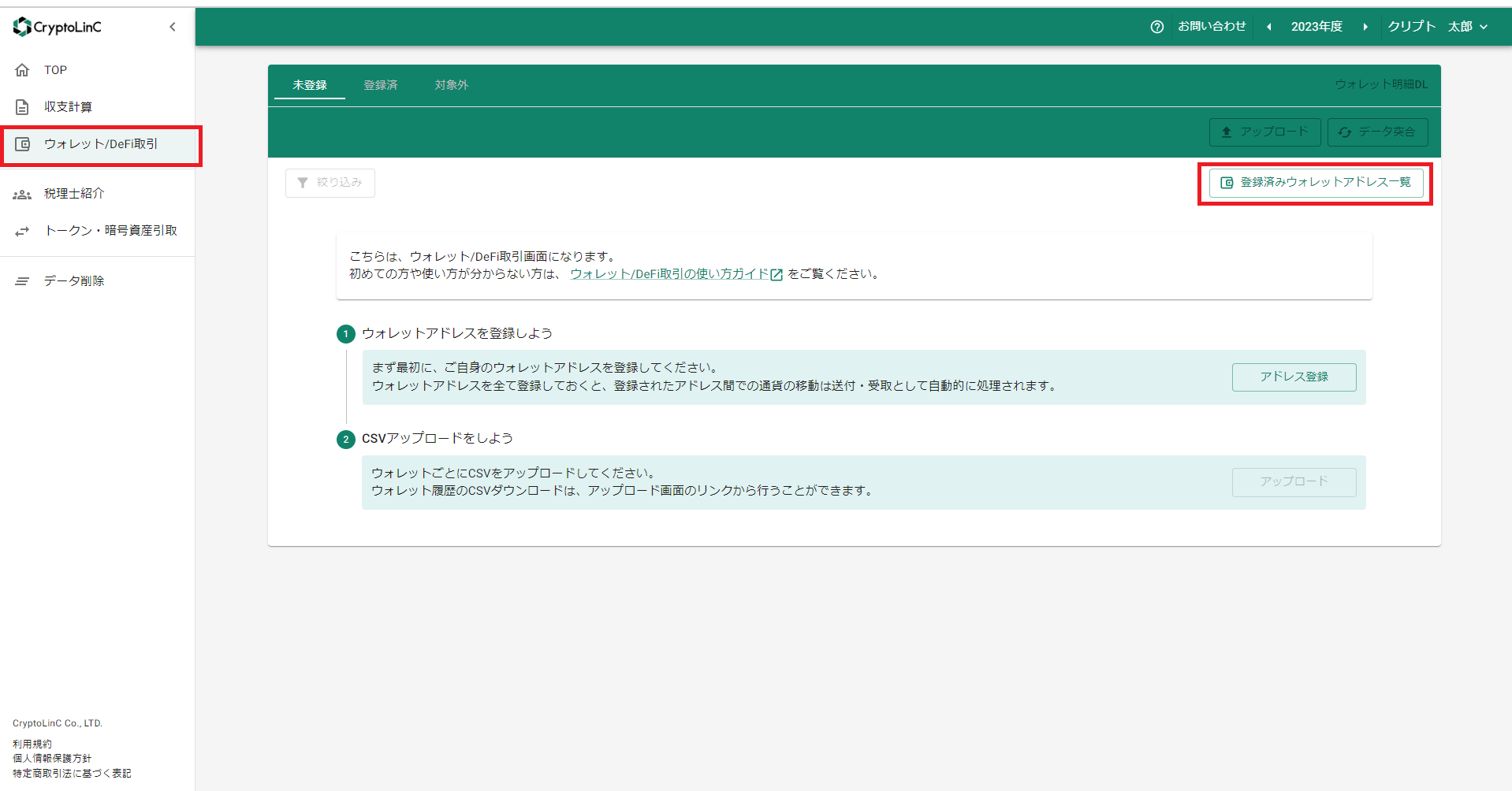Click the CryptoLinC logo icon
This screenshot has height=791, width=1512.
click(20, 26)
